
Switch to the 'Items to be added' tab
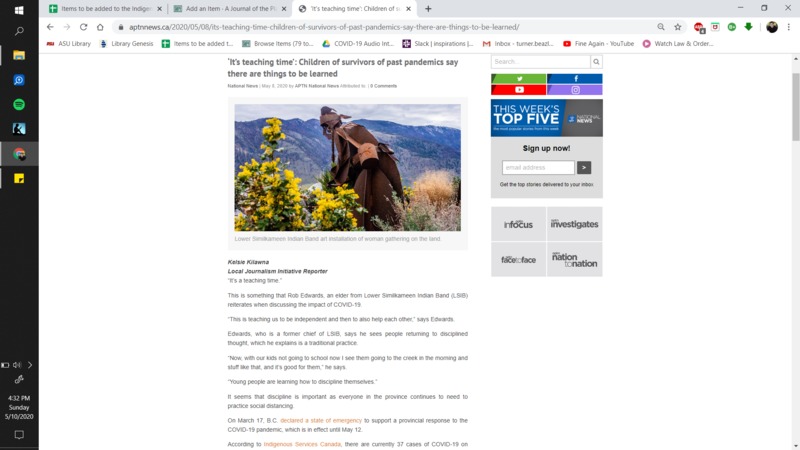(x=106, y=9)
